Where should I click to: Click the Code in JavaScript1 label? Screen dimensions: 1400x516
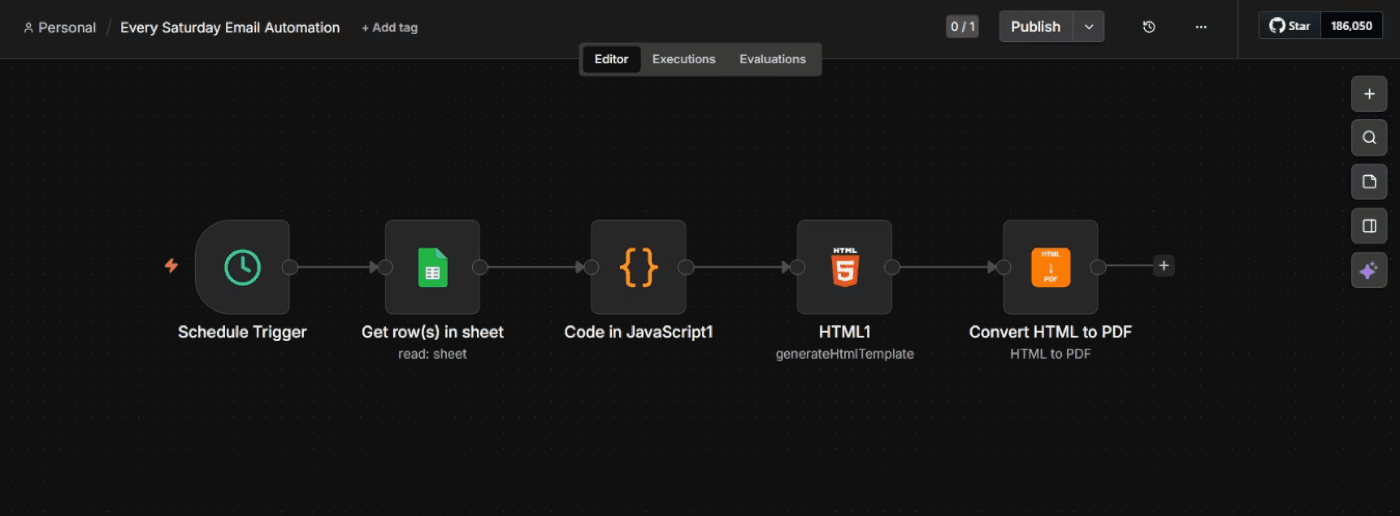[x=638, y=332]
